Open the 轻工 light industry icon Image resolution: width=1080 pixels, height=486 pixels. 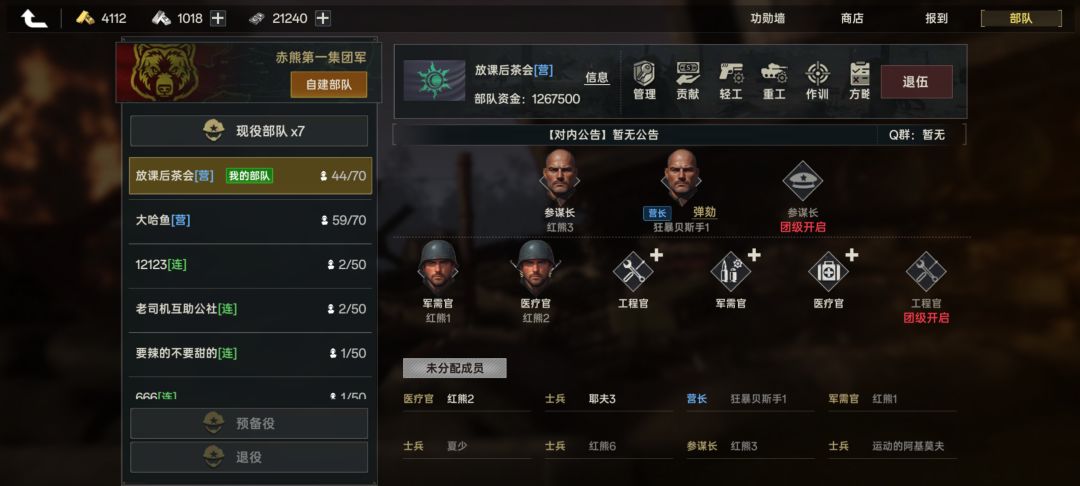pyautogui.click(x=731, y=81)
